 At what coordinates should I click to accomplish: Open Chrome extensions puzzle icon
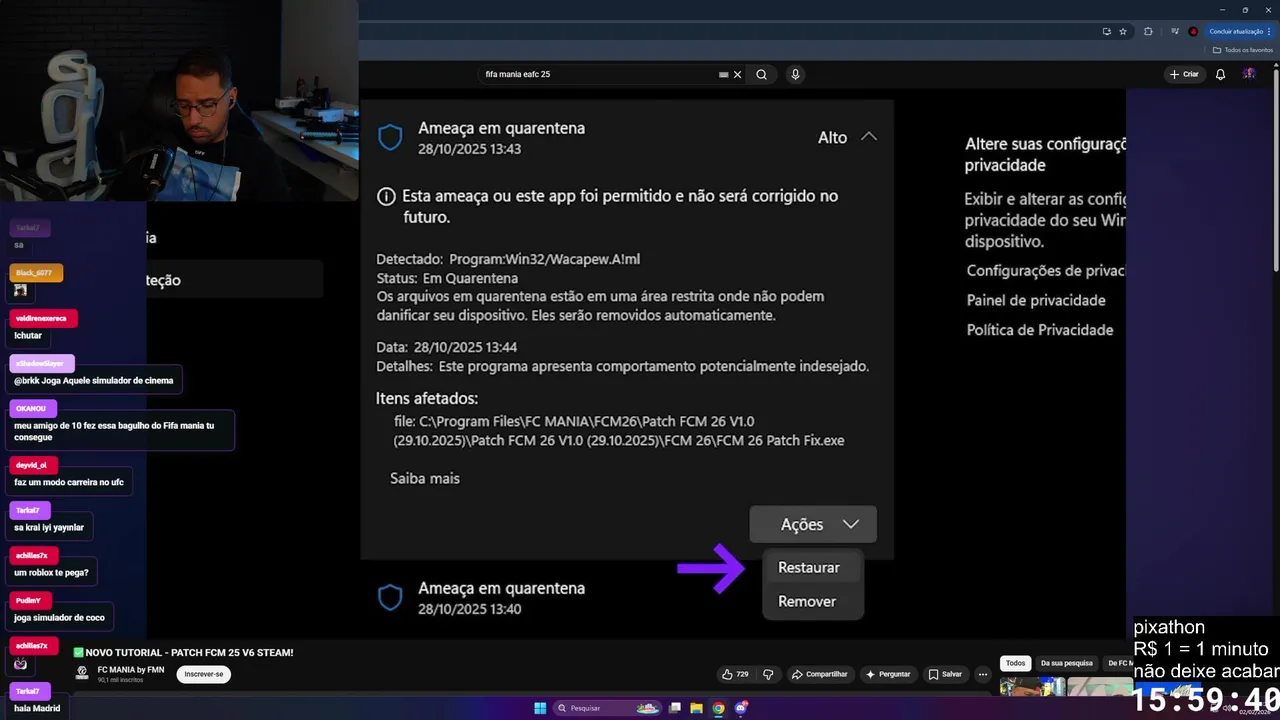coord(1148,31)
